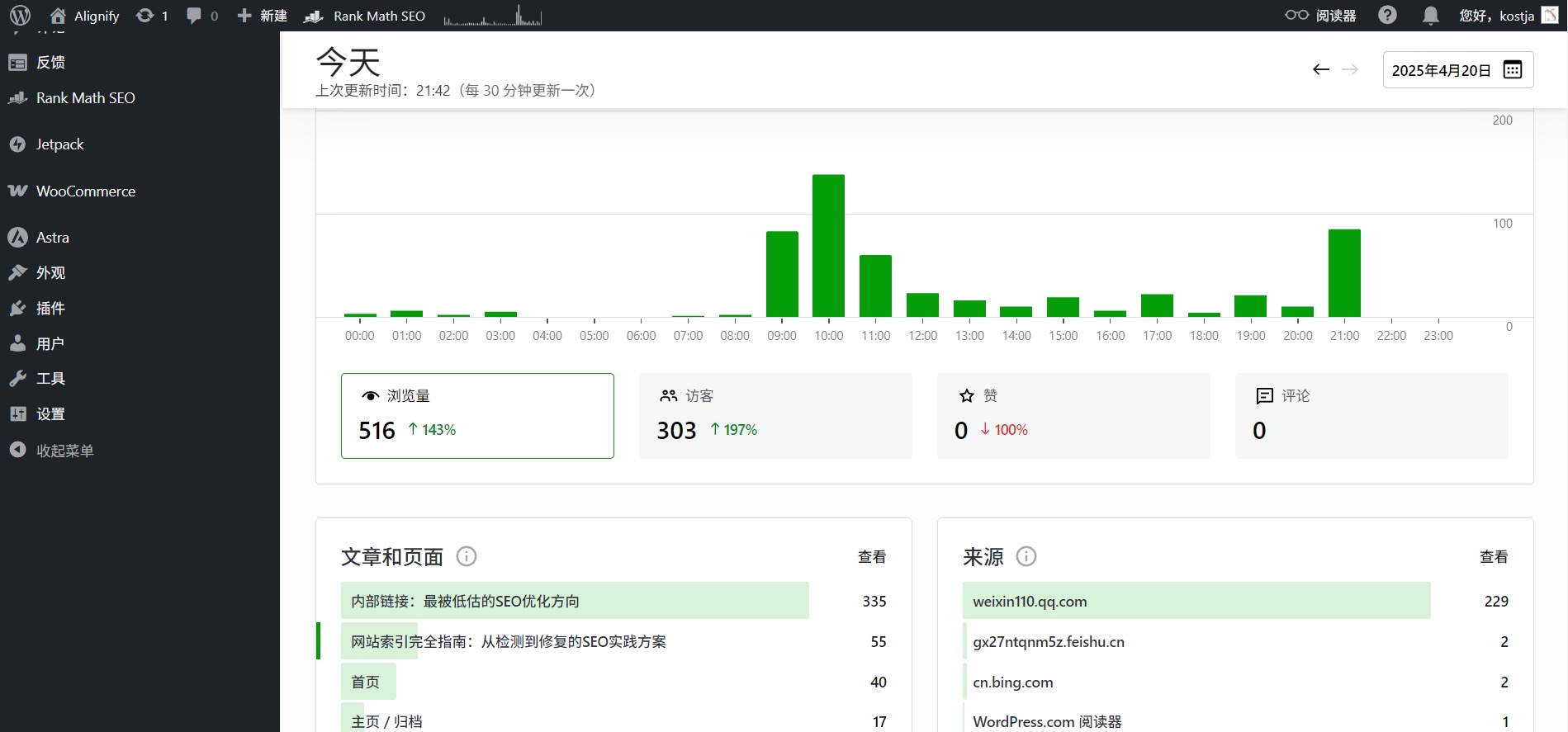The image size is (1568, 732).
Task: Click the 插件 plug icon
Action: click(17, 308)
